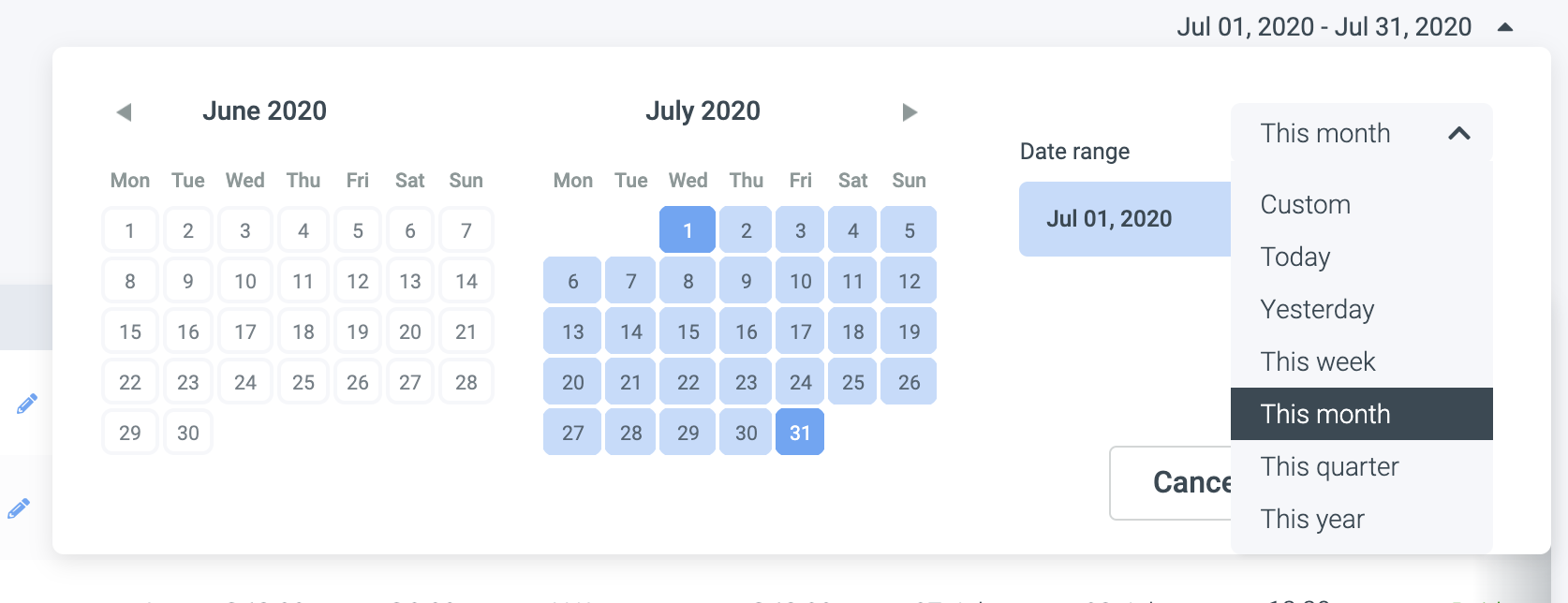Select Today from preset list
The image size is (1568, 603).
(1295, 257)
